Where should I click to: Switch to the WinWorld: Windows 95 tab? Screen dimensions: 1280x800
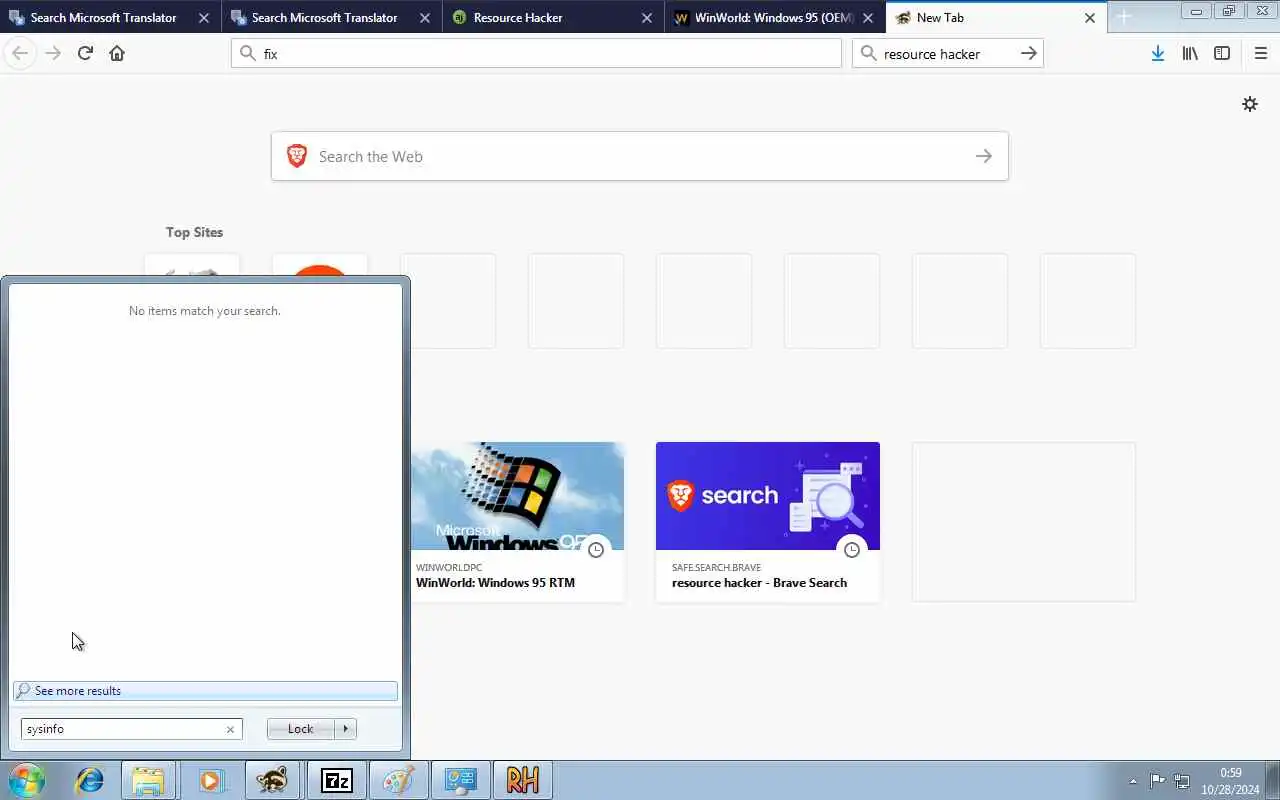(x=774, y=18)
